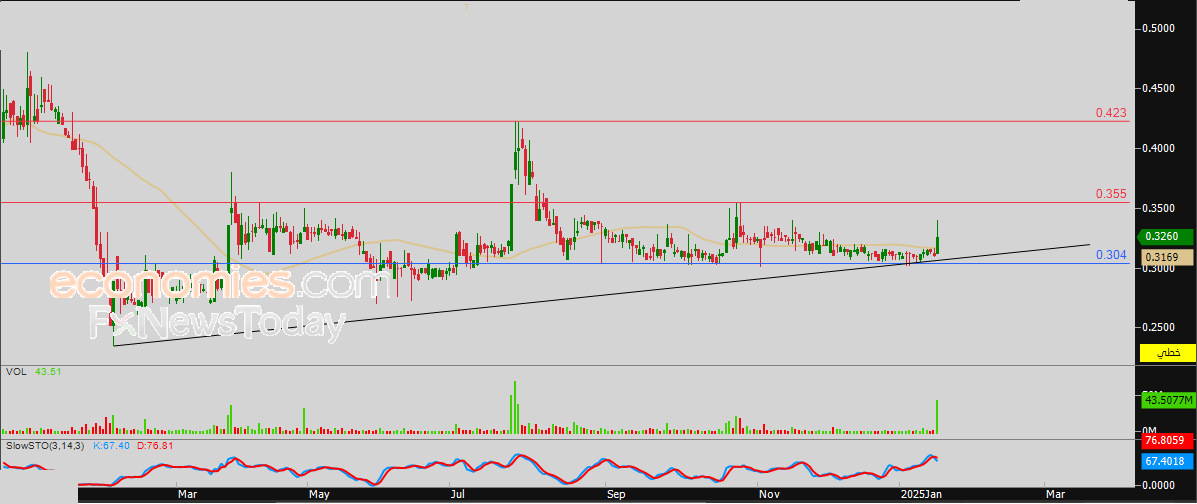Click the Jul label on time axis
This screenshot has width=1197, height=504.
pyautogui.click(x=458, y=495)
